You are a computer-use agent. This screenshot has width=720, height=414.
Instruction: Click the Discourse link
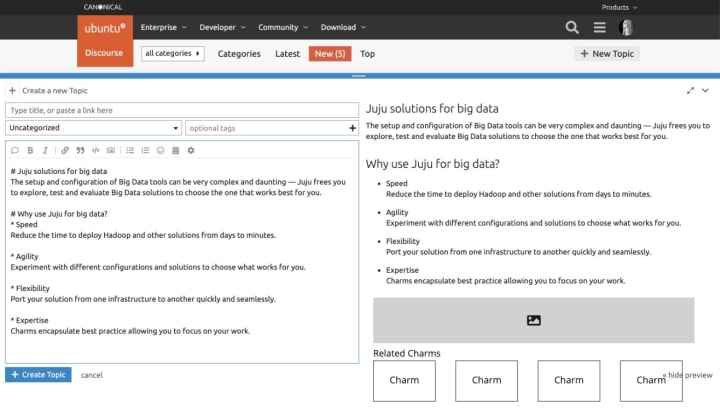pos(104,53)
